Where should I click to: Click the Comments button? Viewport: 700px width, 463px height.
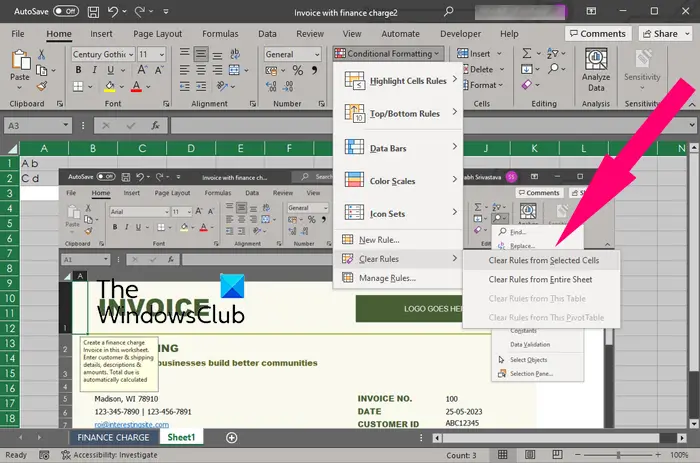(x=598, y=34)
